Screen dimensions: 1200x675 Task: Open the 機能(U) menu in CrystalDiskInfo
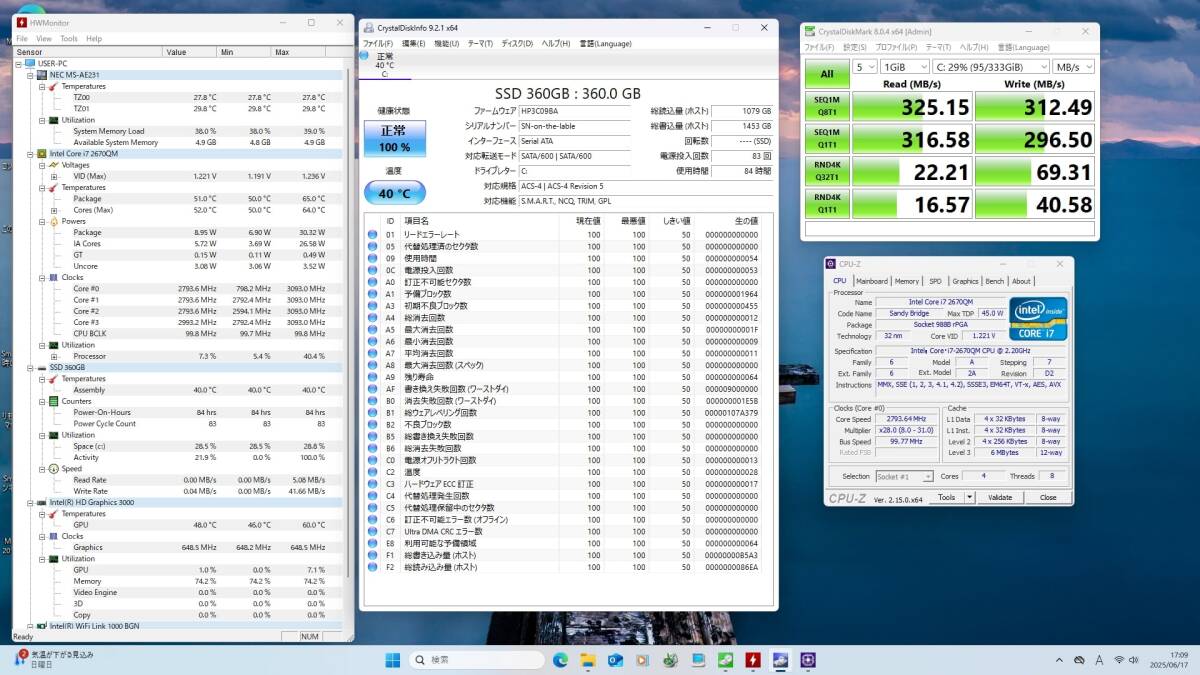pyautogui.click(x=447, y=44)
